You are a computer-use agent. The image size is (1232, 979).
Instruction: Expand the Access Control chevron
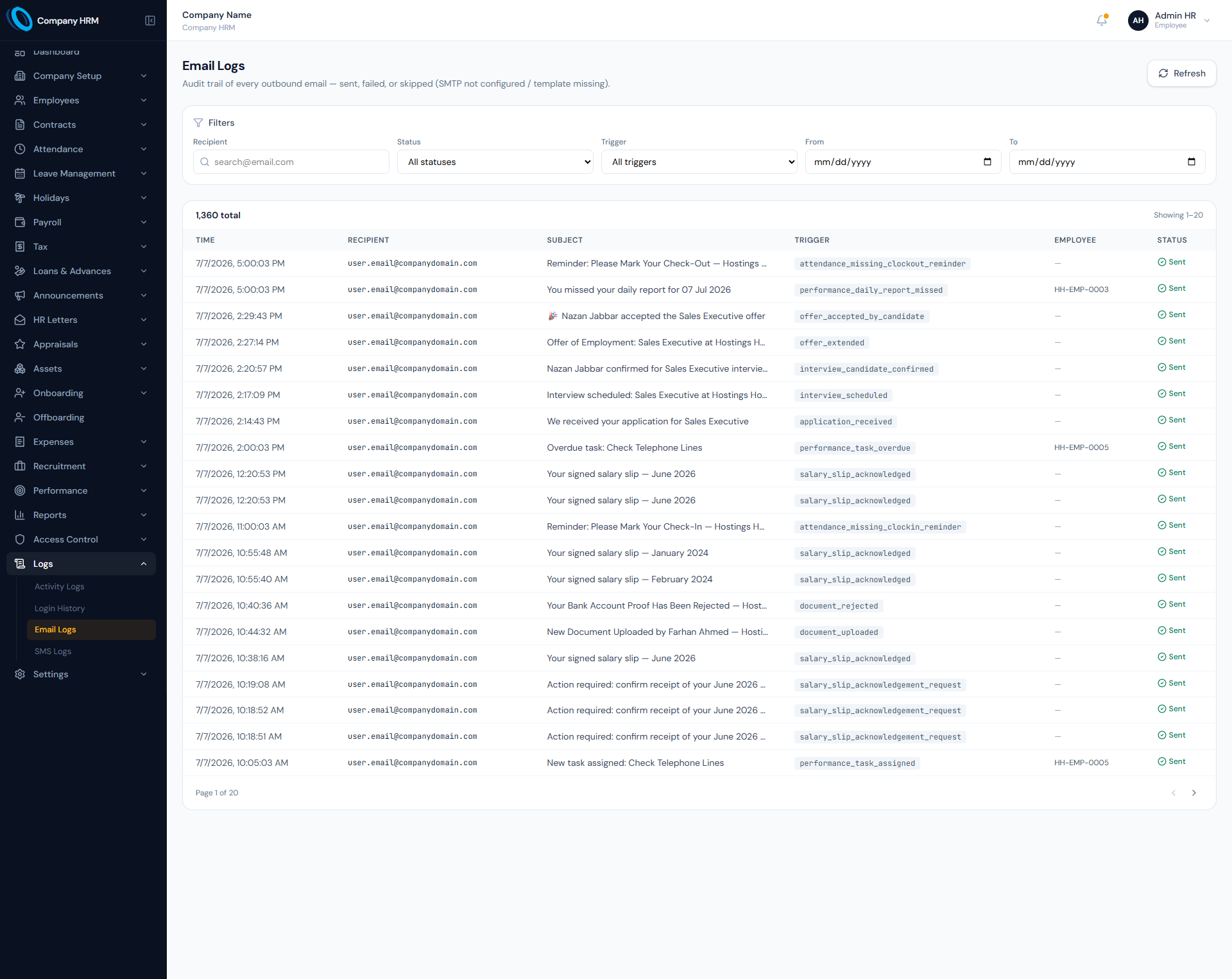coord(144,539)
